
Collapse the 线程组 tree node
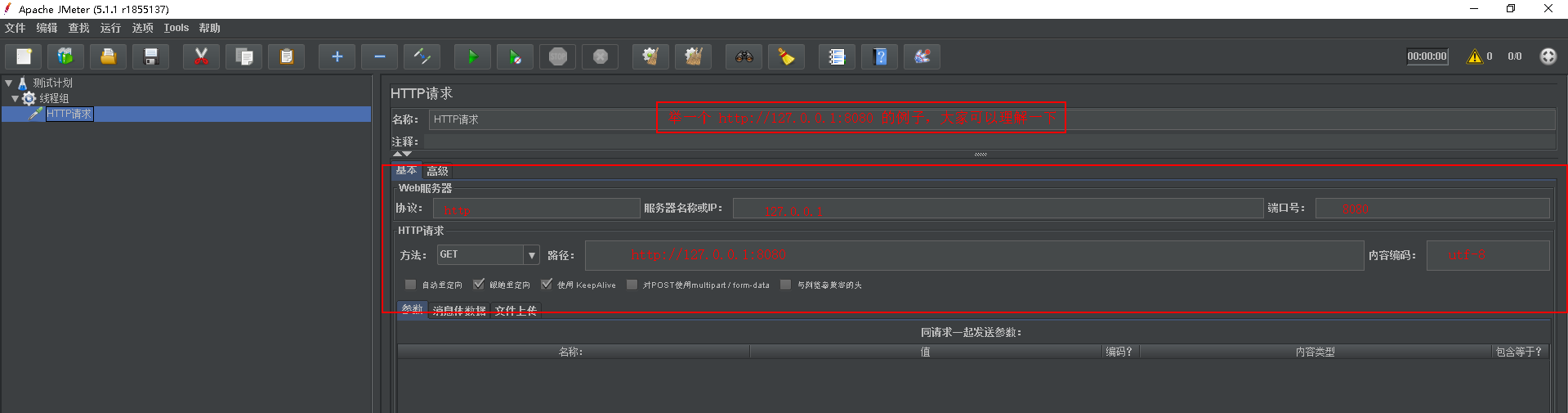(x=15, y=98)
